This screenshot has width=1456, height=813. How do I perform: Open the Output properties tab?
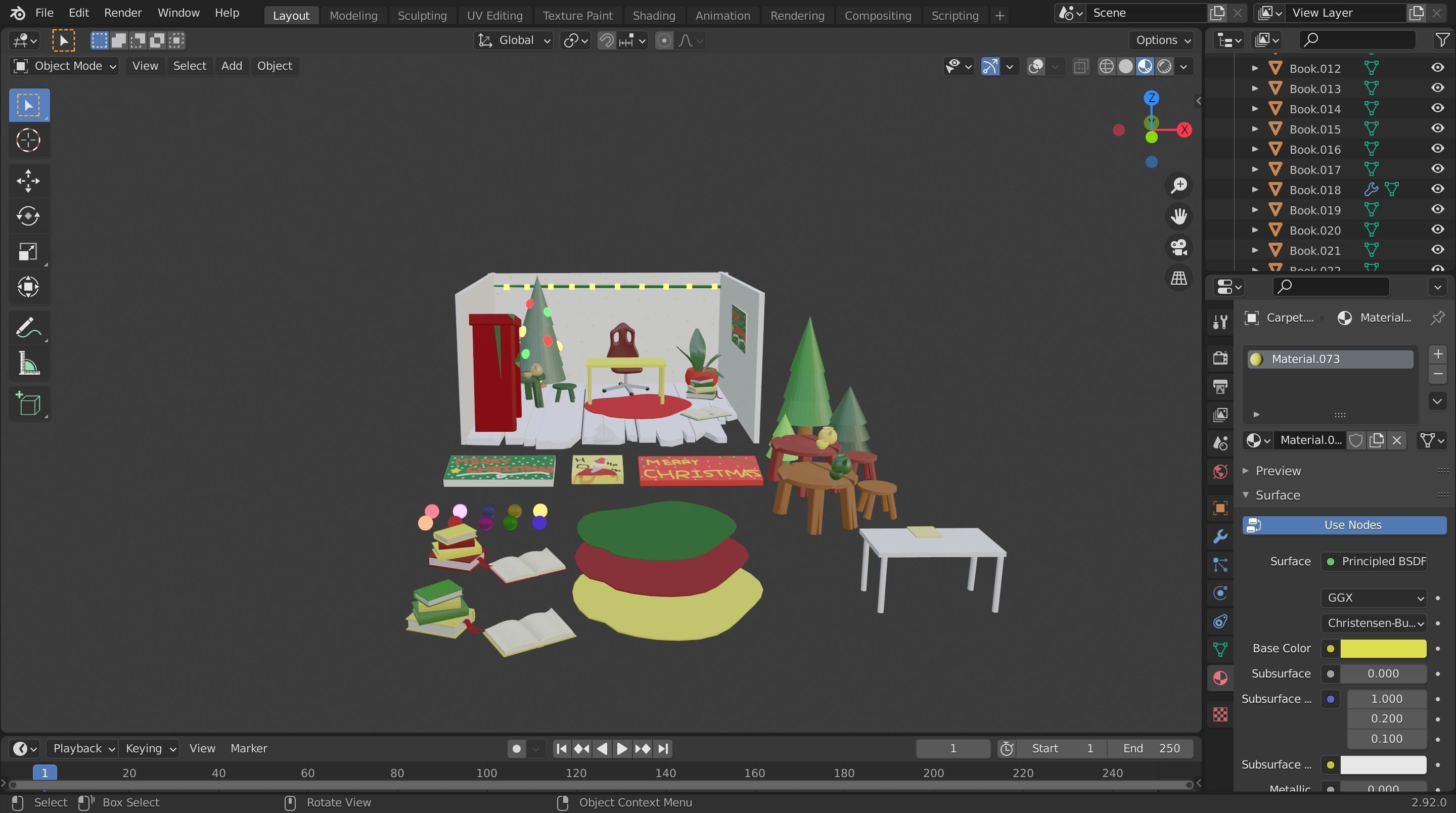click(1220, 387)
